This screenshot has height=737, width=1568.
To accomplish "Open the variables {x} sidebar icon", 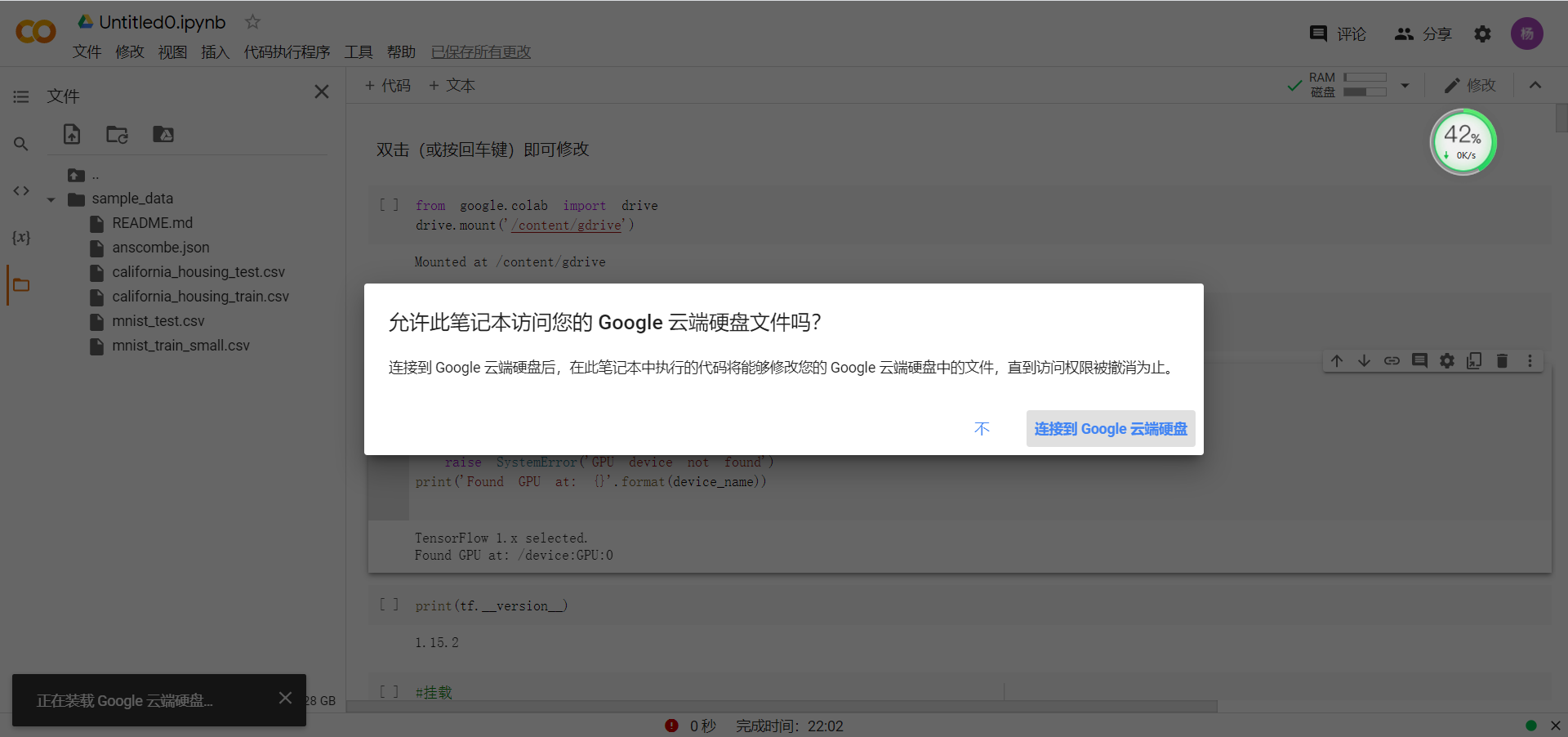I will tap(21, 238).
